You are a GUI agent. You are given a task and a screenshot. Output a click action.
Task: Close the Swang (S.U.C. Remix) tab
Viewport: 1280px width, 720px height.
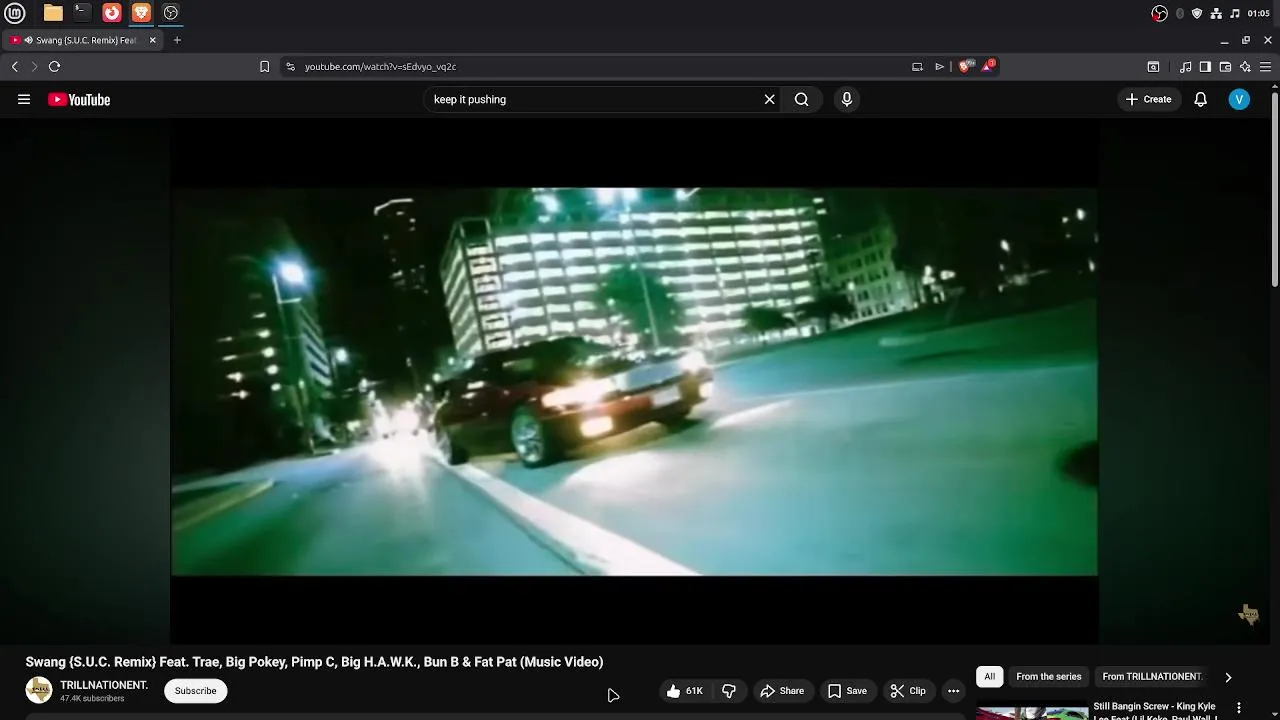(153, 40)
